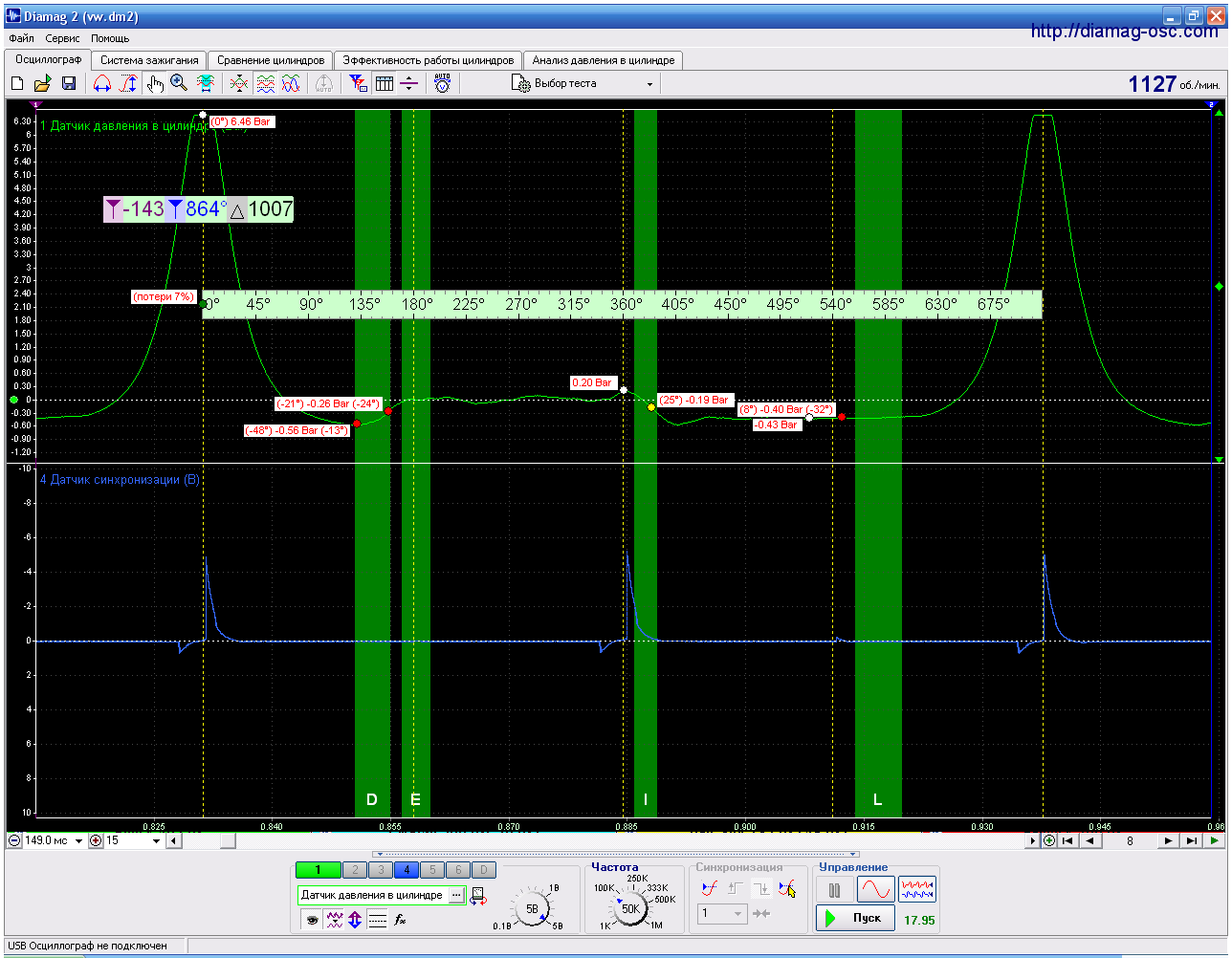Click the channel probe settings icon
This screenshot has height=958, width=1232.
tap(476, 896)
